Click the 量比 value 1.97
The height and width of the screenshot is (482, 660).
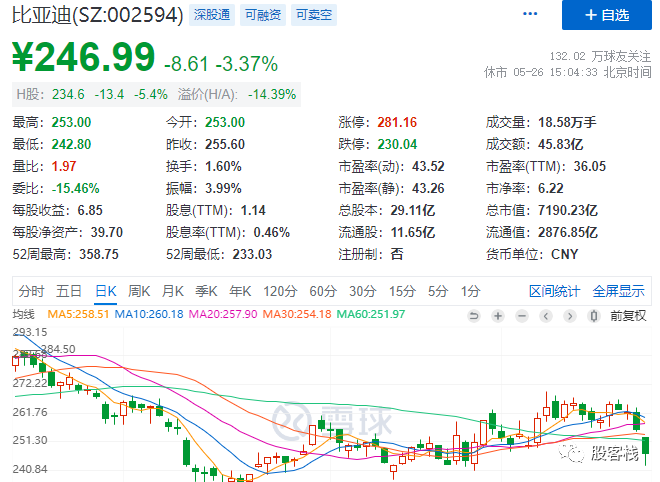[x=64, y=166]
